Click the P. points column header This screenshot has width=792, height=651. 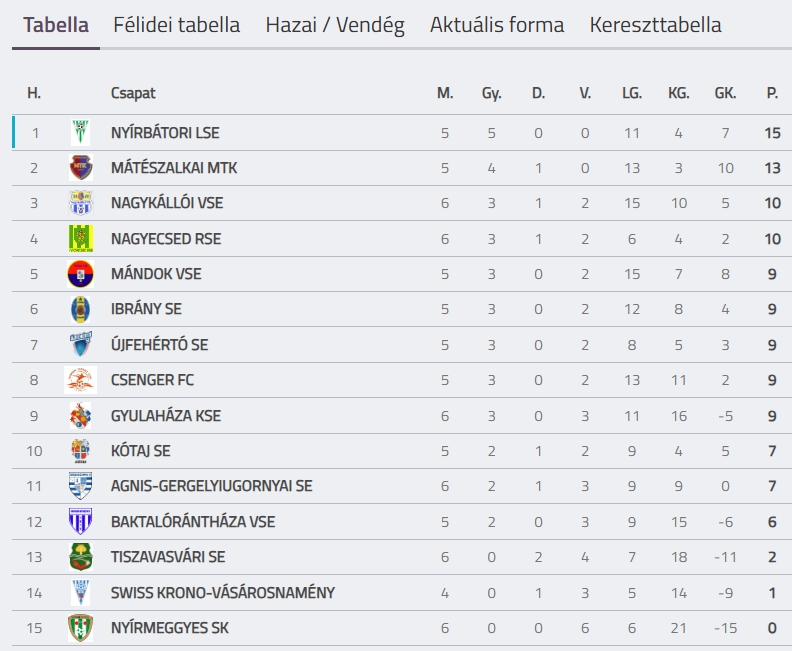tap(772, 93)
